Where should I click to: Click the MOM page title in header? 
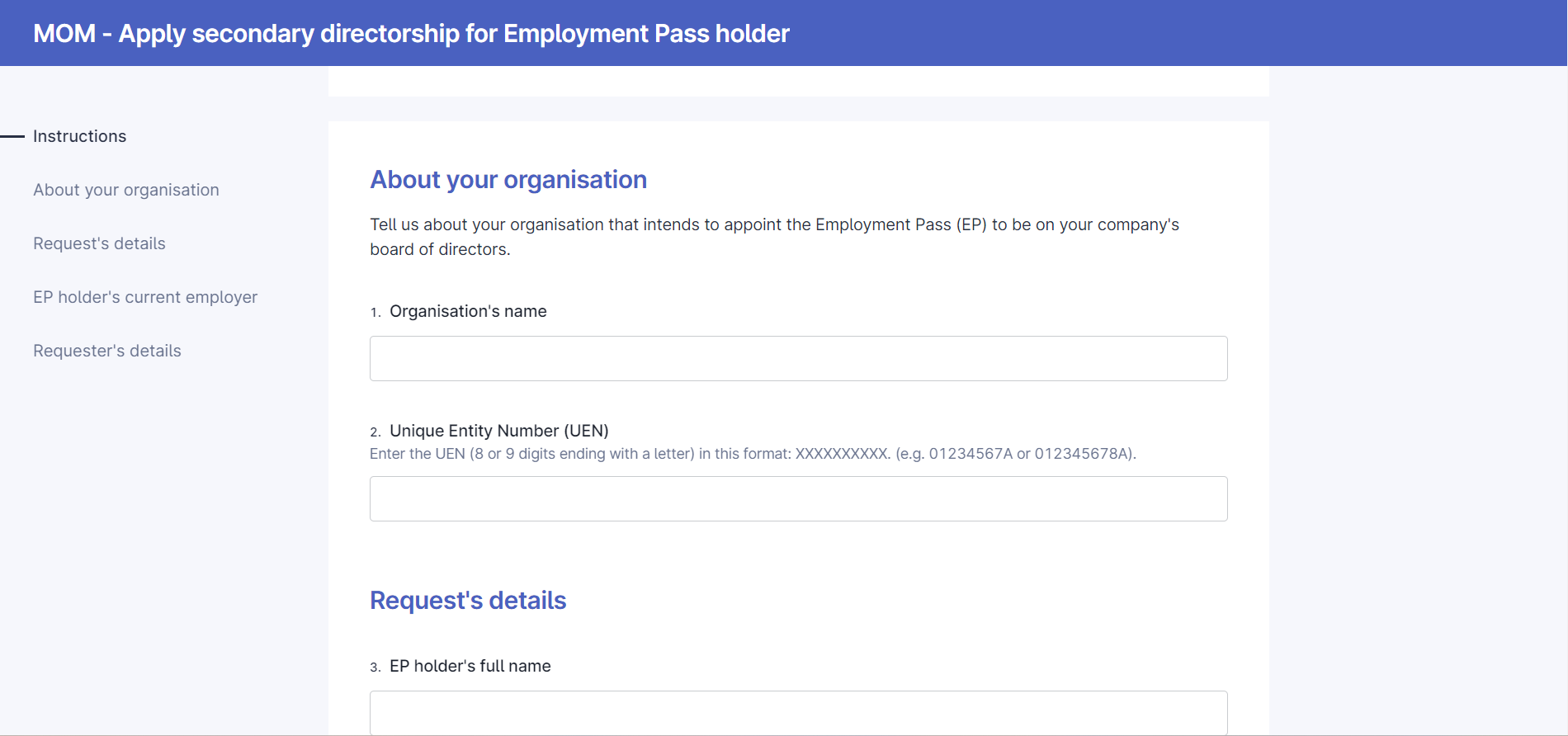coord(411,33)
